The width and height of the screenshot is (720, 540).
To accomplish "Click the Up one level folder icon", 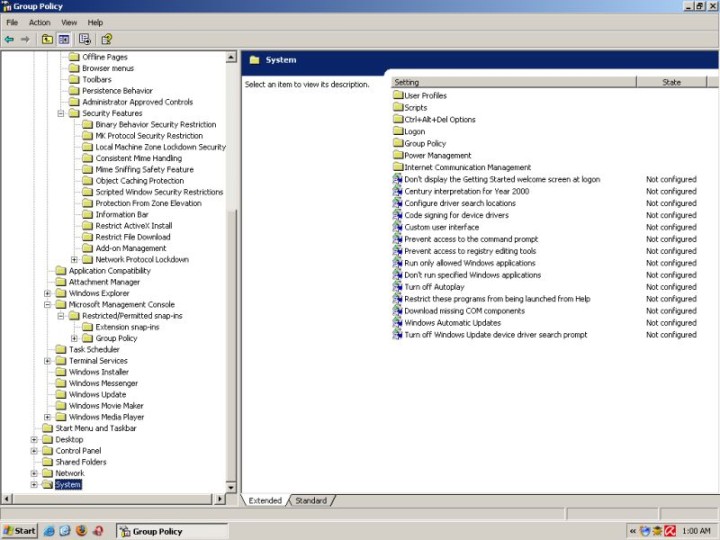I will [47, 39].
